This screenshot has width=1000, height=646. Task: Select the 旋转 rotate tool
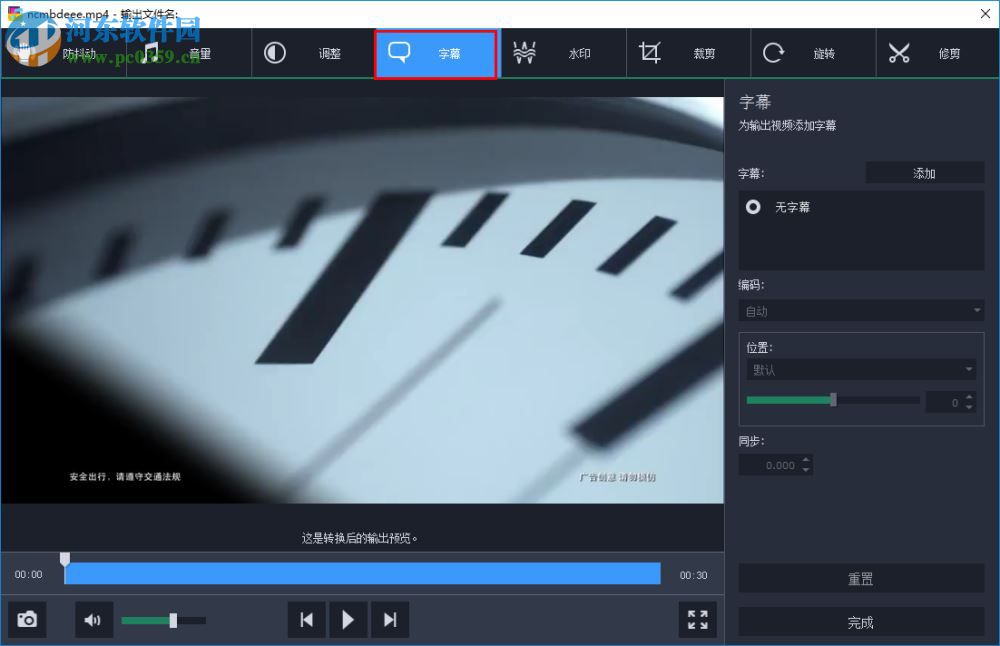pos(810,53)
